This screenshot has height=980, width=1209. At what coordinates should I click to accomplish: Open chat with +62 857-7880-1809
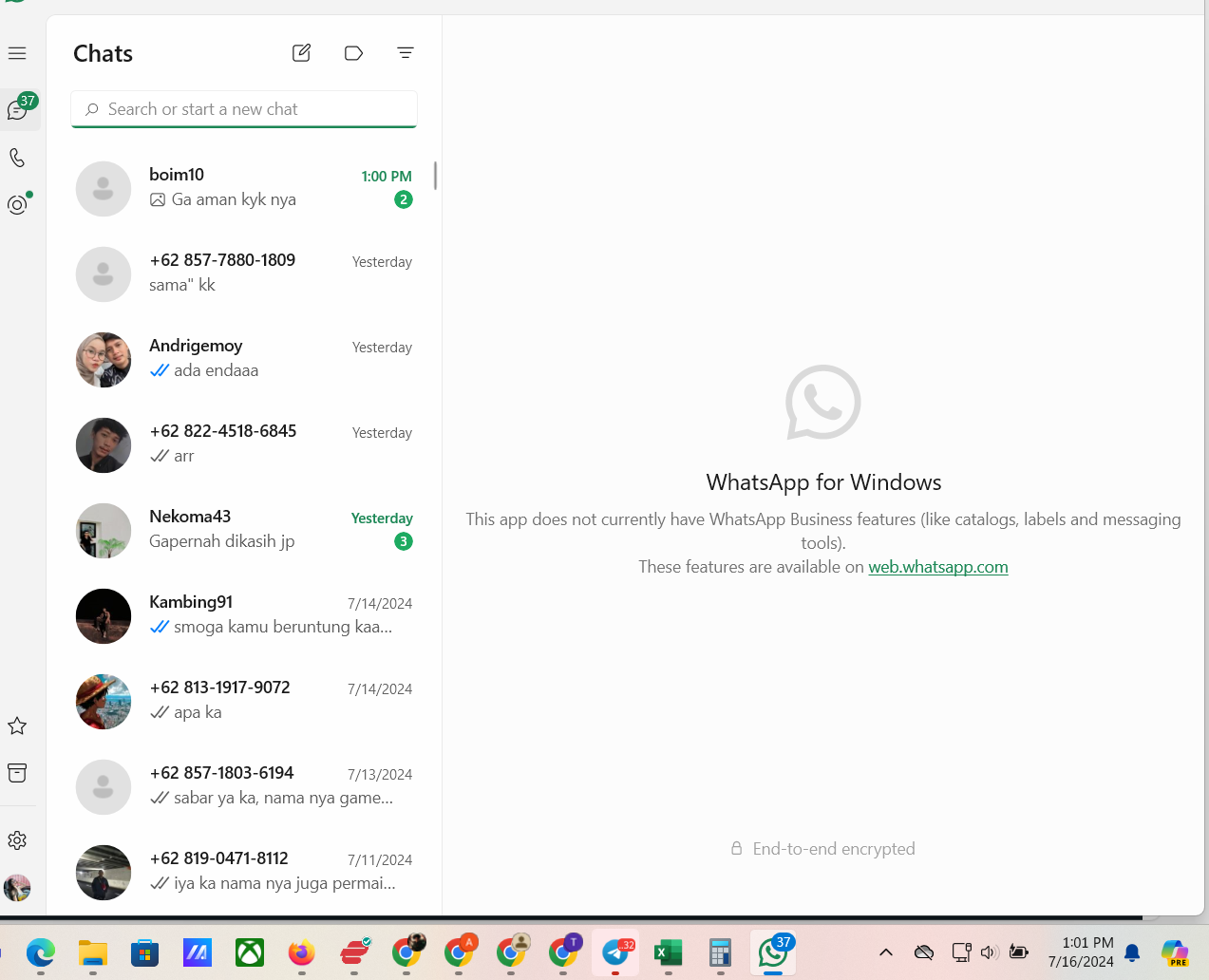244,273
